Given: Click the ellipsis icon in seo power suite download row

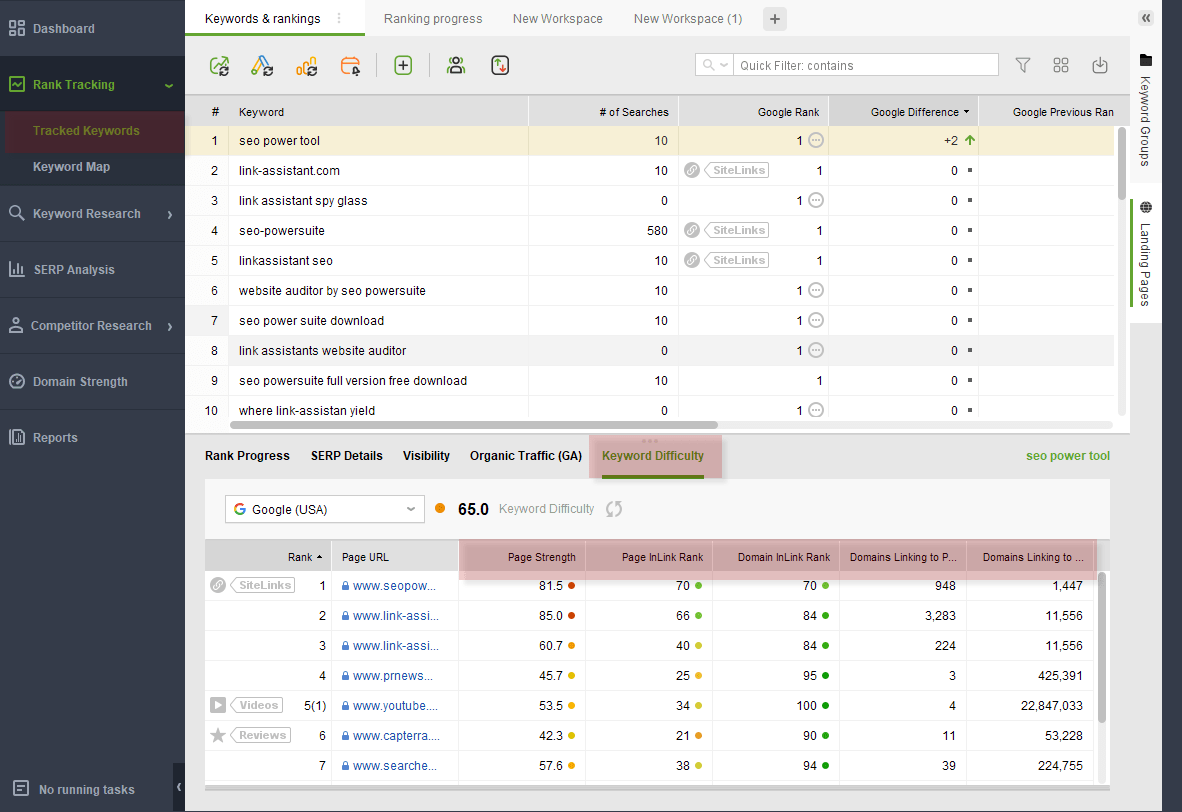Looking at the screenshot, I should [x=816, y=320].
